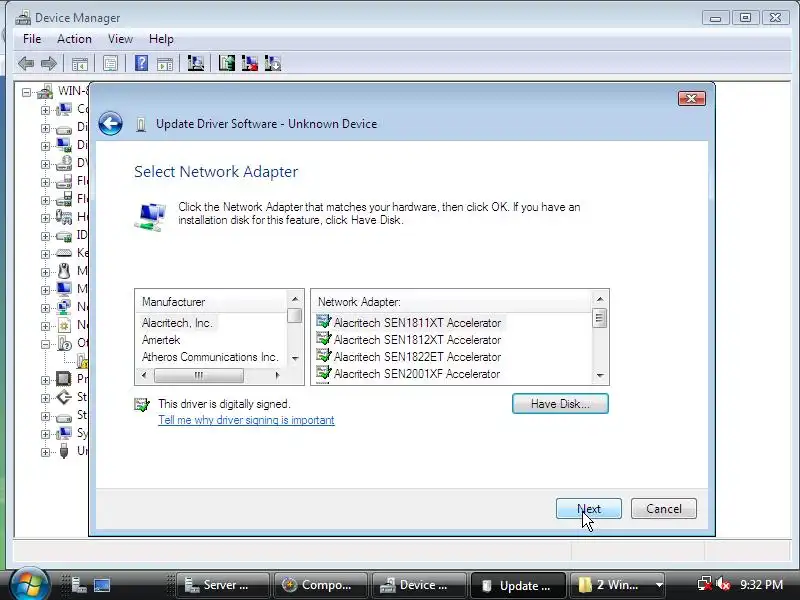
Task: Collapse the Other devices node
Action: (45, 344)
